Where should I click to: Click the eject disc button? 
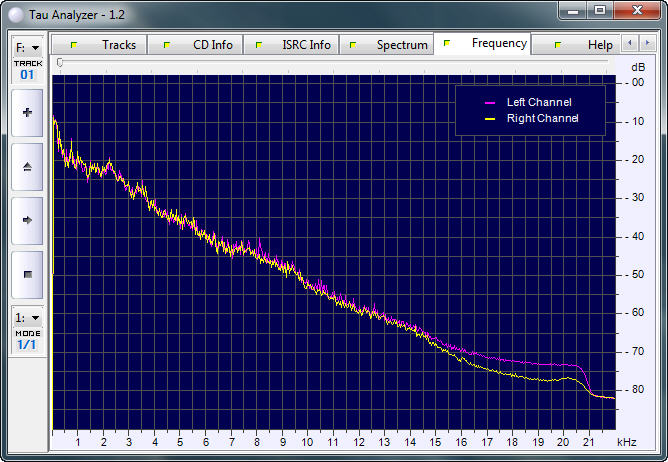click(27, 167)
